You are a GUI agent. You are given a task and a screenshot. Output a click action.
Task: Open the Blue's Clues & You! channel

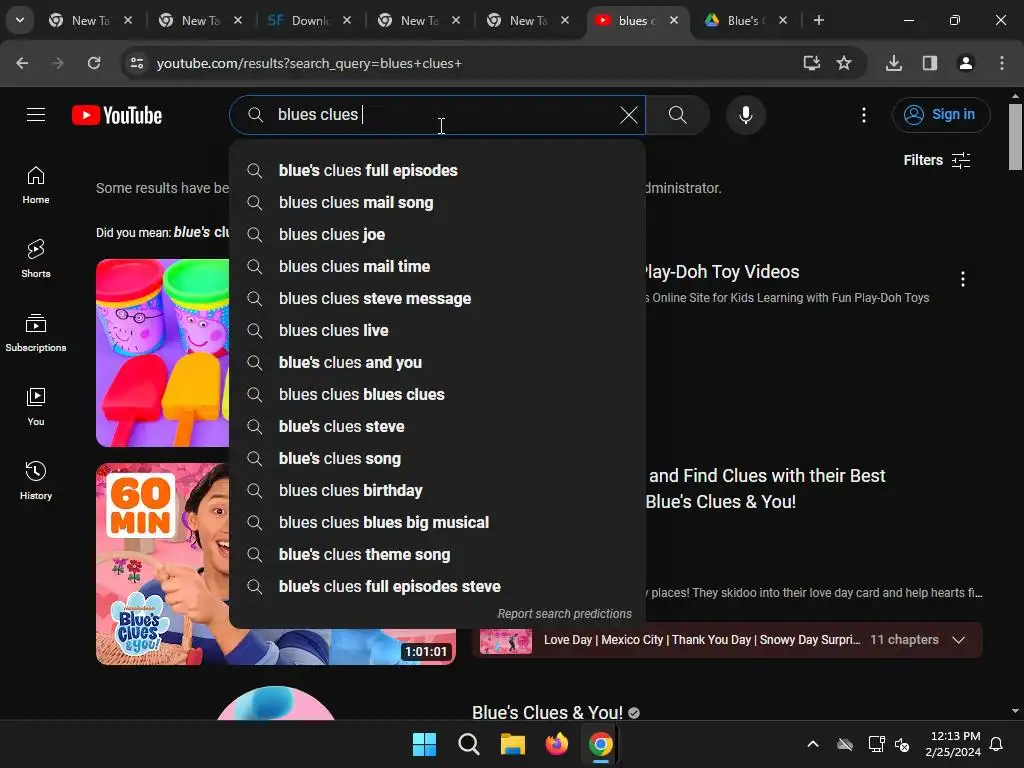click(x=547, y=712)
